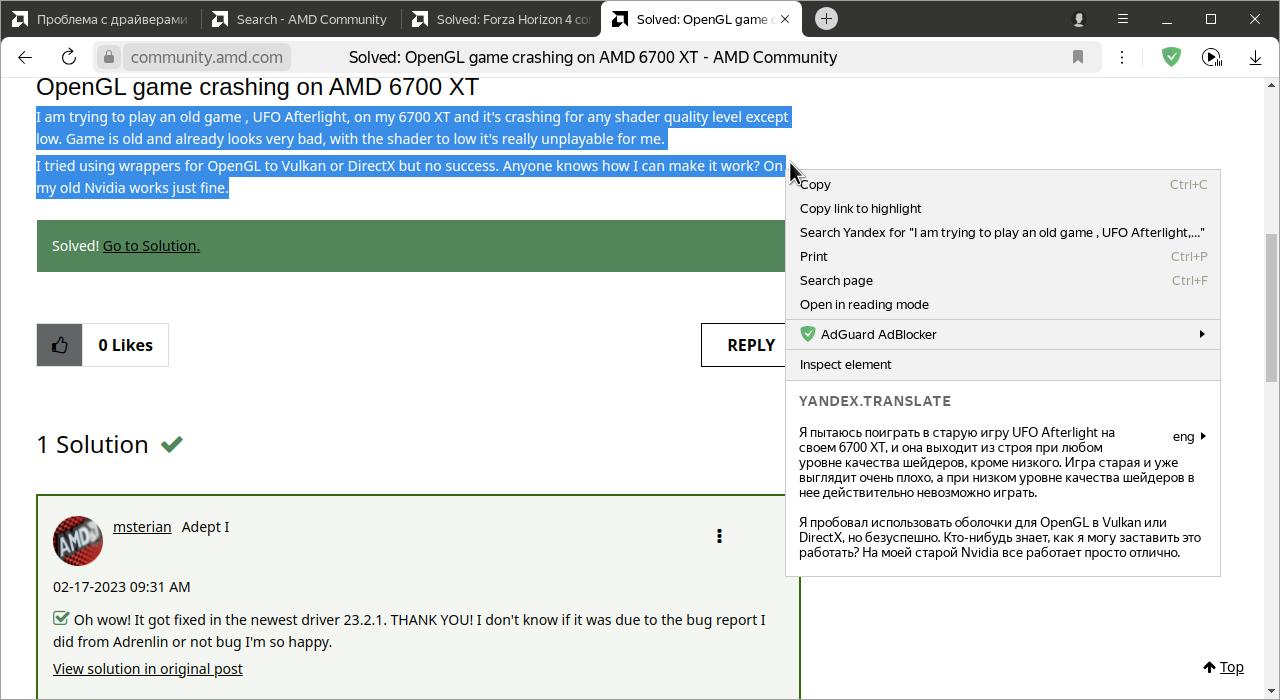Reload the page with the refresh icon
Viewport: 1280px width, 700px height.
68,57
